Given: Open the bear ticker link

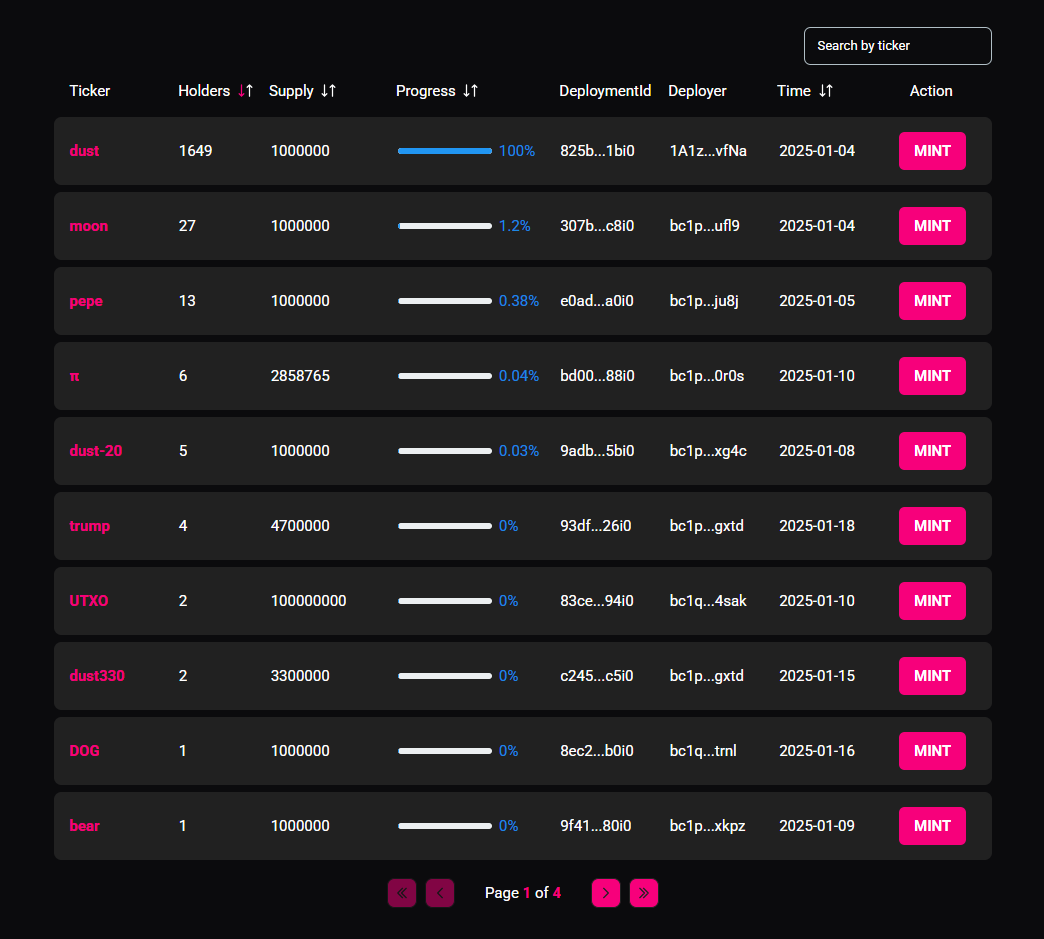Looking at the screenshot, I should click(85, 826).
